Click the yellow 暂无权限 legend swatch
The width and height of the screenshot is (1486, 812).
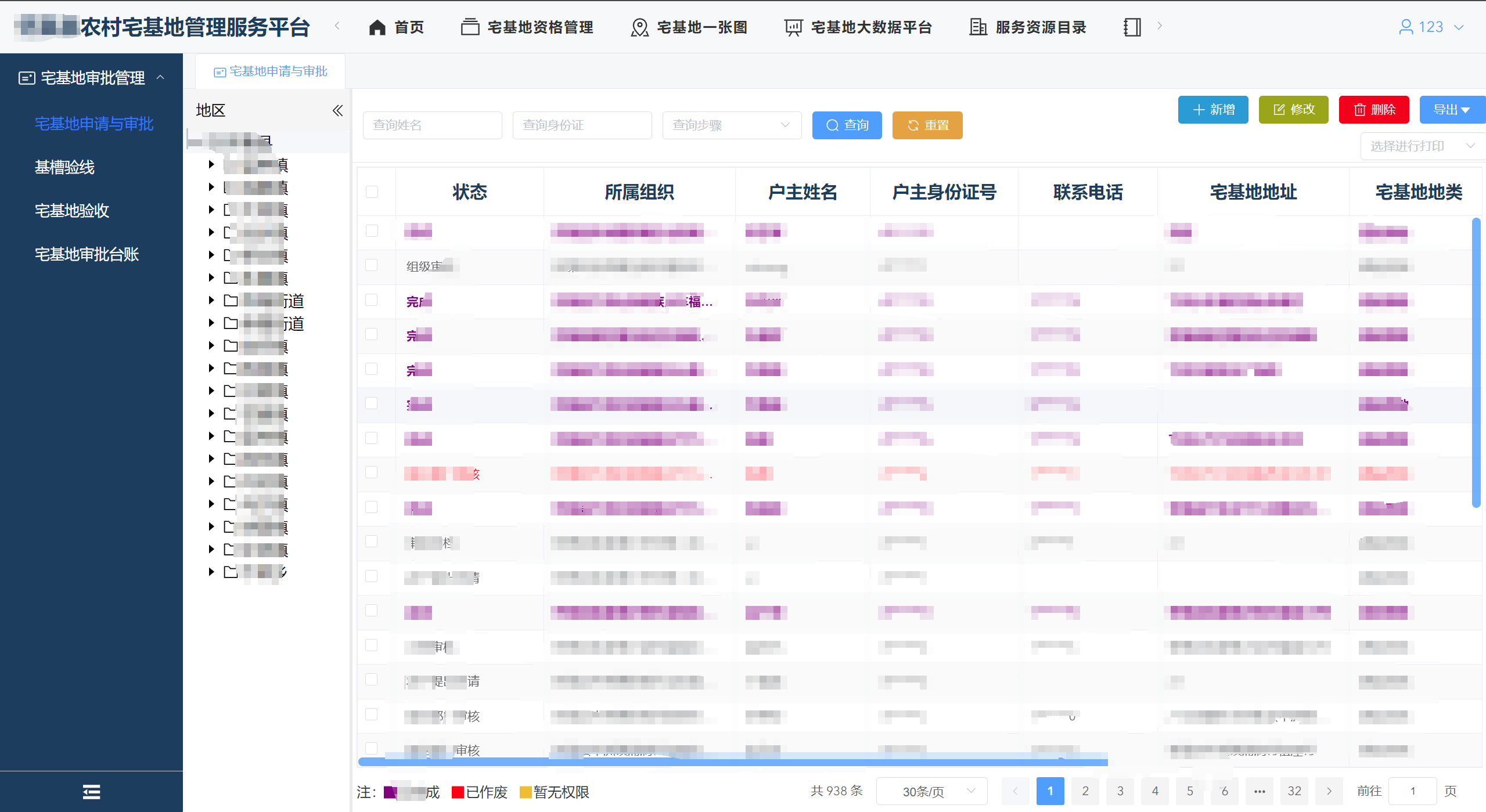(x=526, y=792)
